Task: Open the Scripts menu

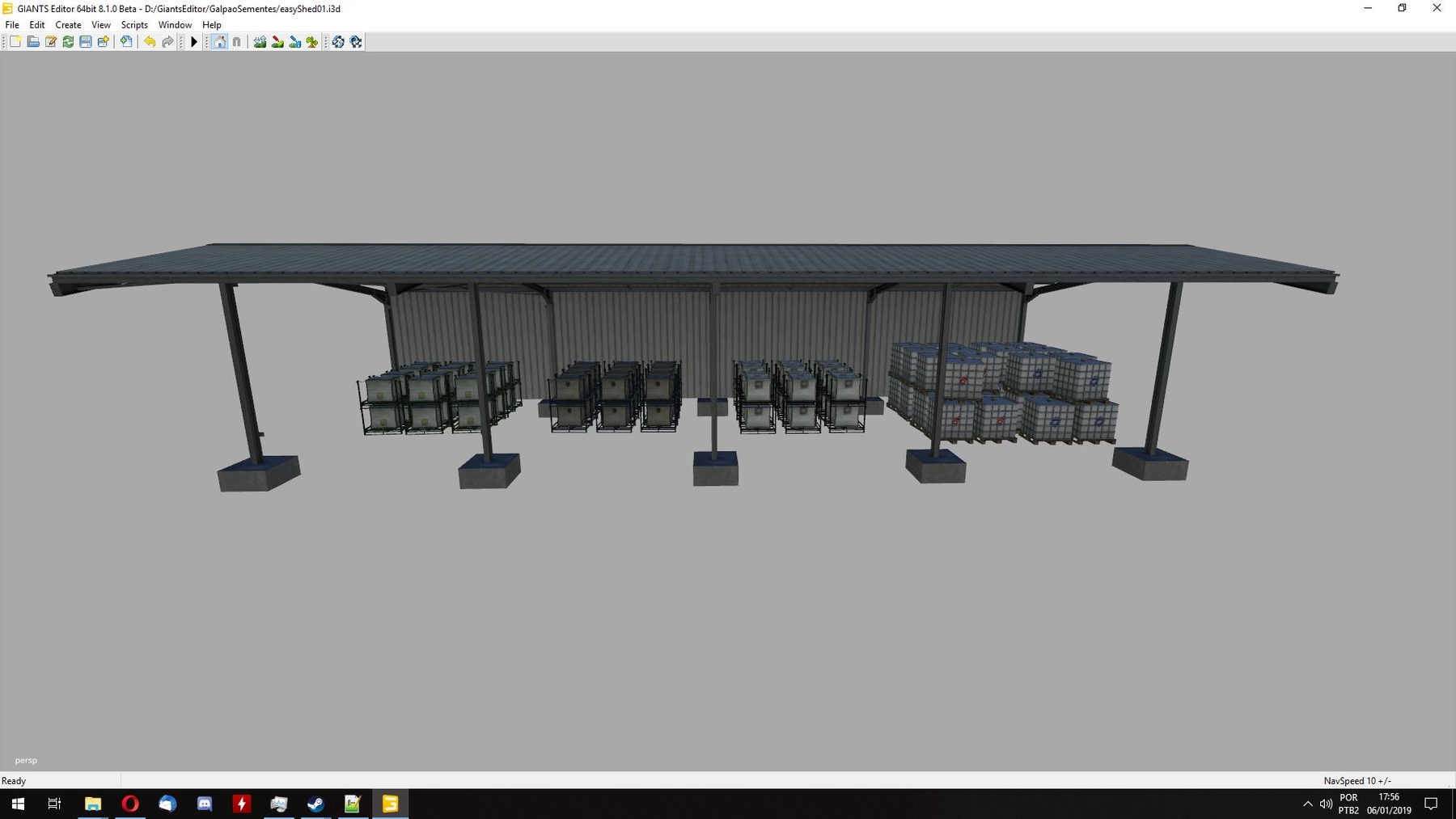Action: click(x=134, y=25)
